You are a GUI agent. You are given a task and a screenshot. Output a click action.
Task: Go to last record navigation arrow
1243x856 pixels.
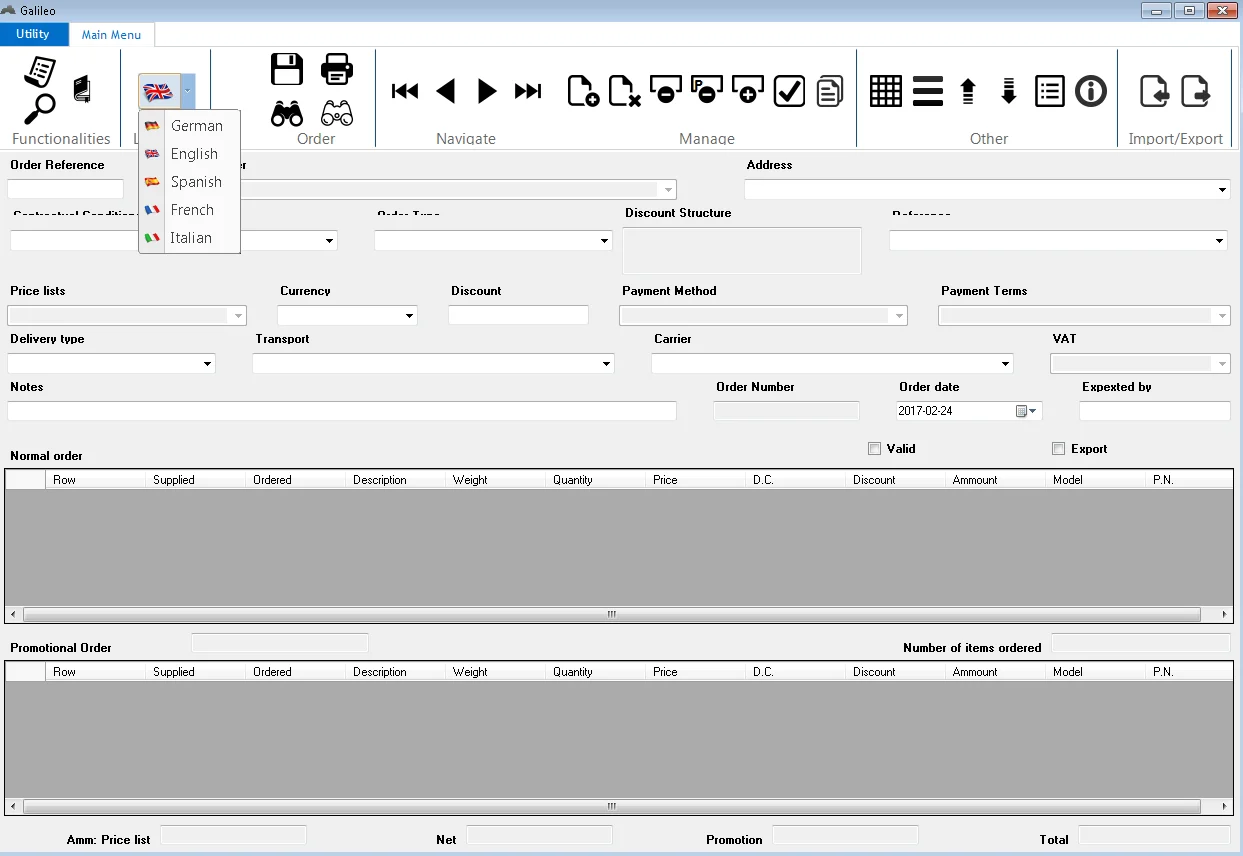(x=527, y=92)
